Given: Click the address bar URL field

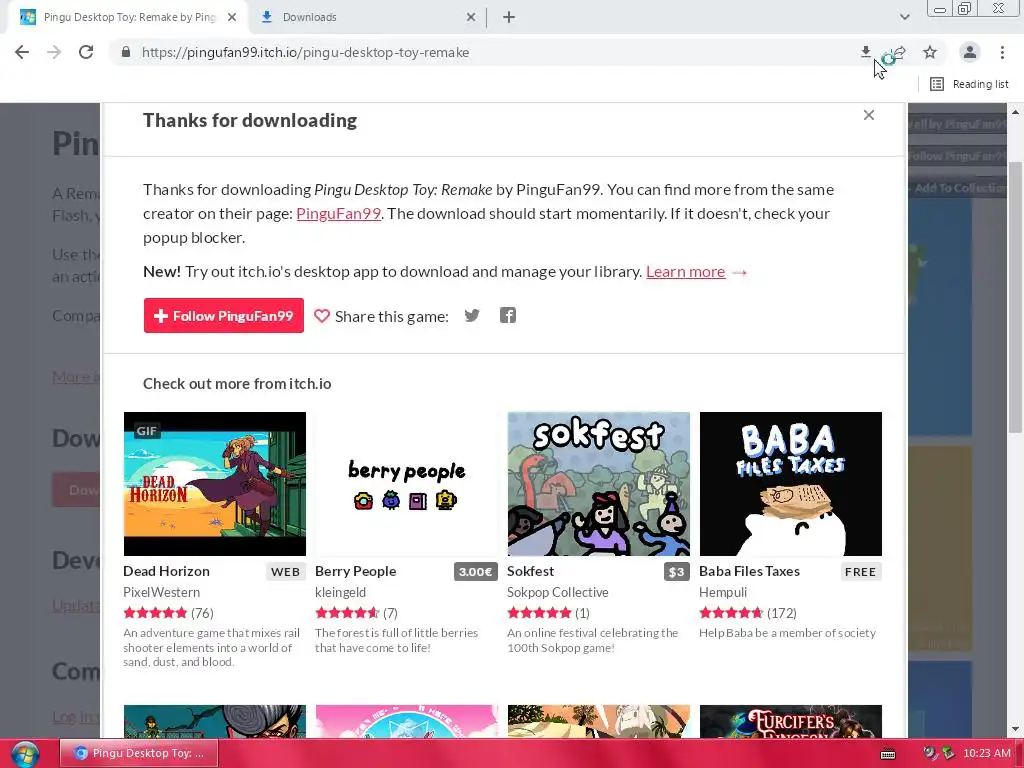Looking at the screenshot, I should 483,52.
